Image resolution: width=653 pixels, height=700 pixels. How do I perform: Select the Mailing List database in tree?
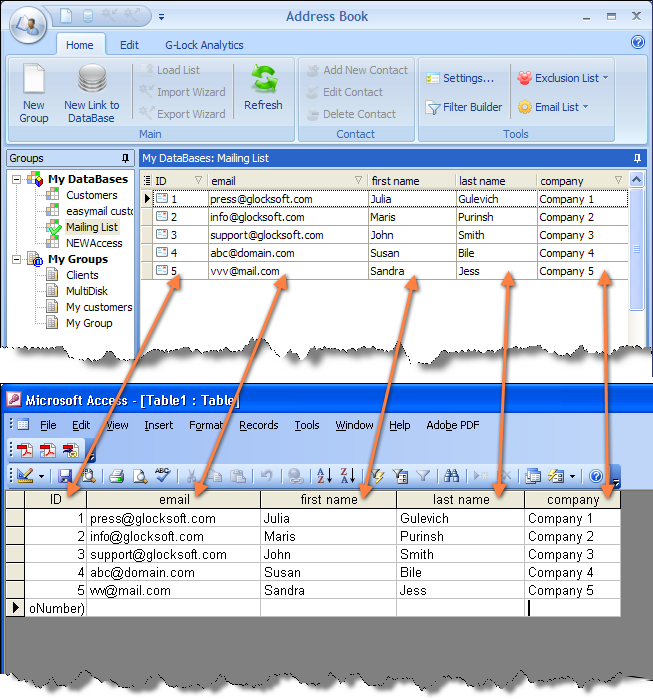[x=90, y=227]
